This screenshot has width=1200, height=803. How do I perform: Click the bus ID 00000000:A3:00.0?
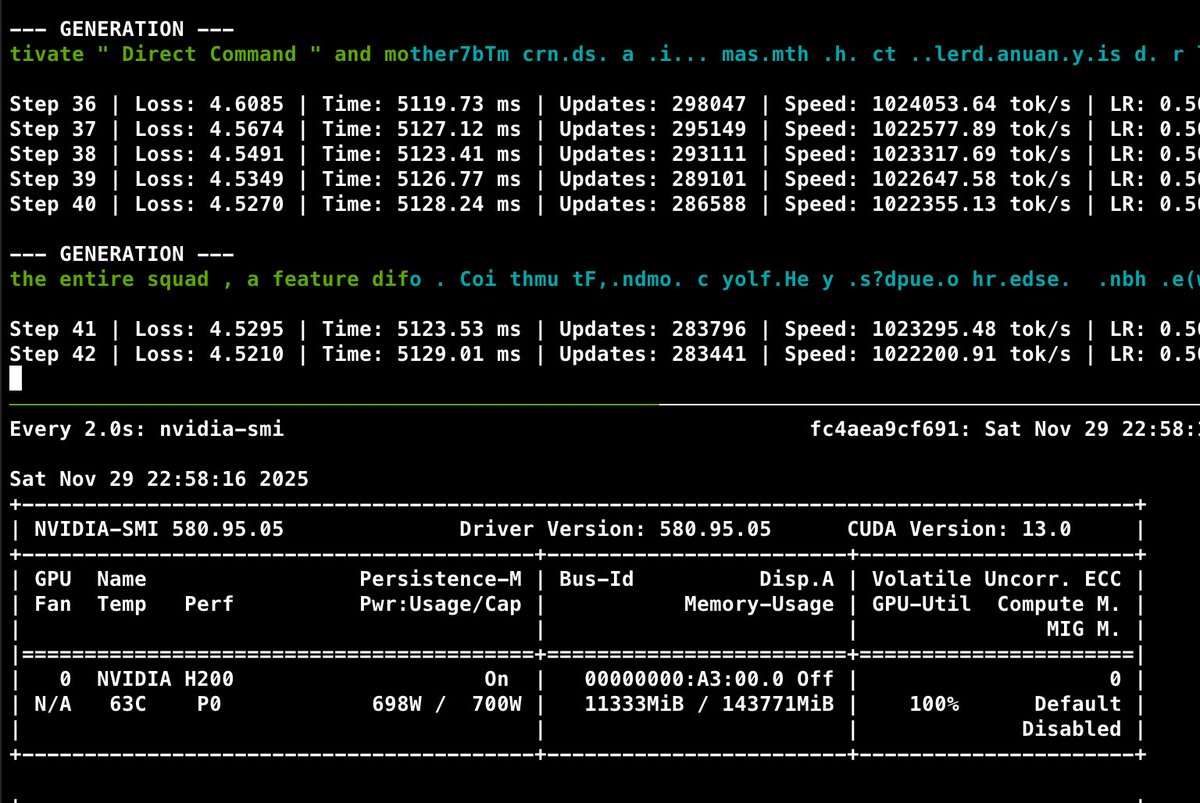684,679
